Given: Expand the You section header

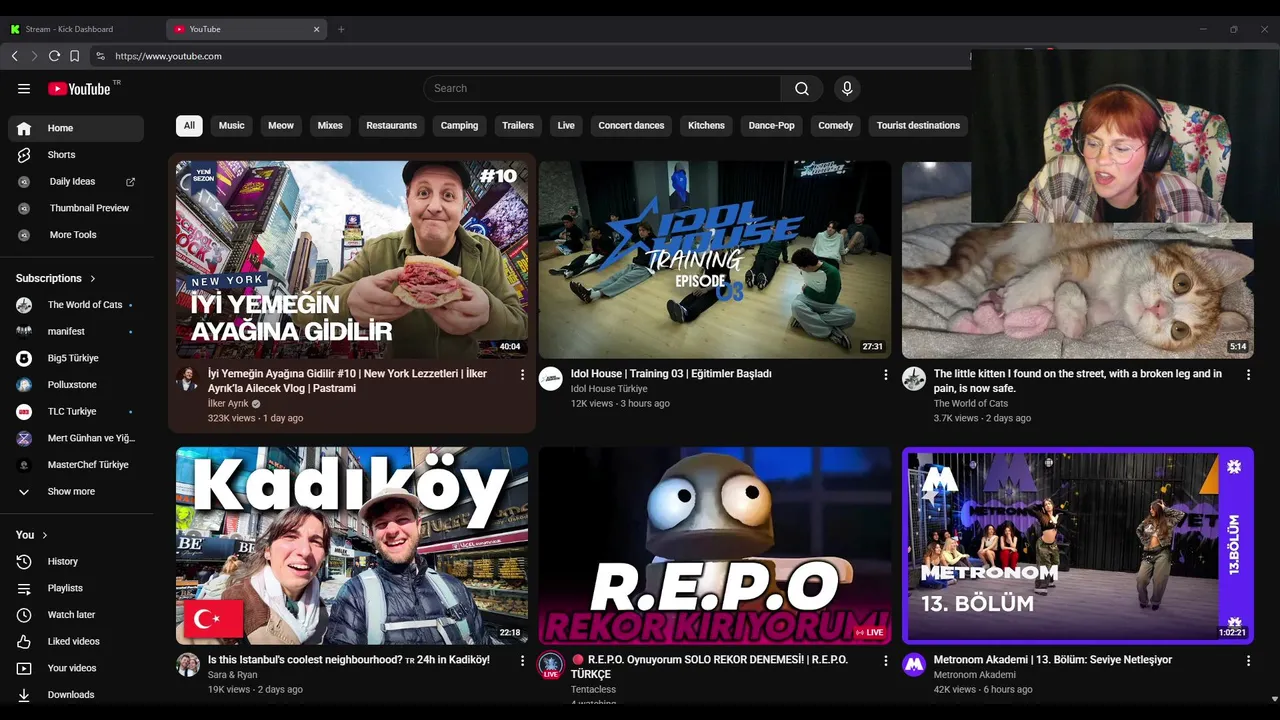Looking at the screenshot, I should coord(32,535).
